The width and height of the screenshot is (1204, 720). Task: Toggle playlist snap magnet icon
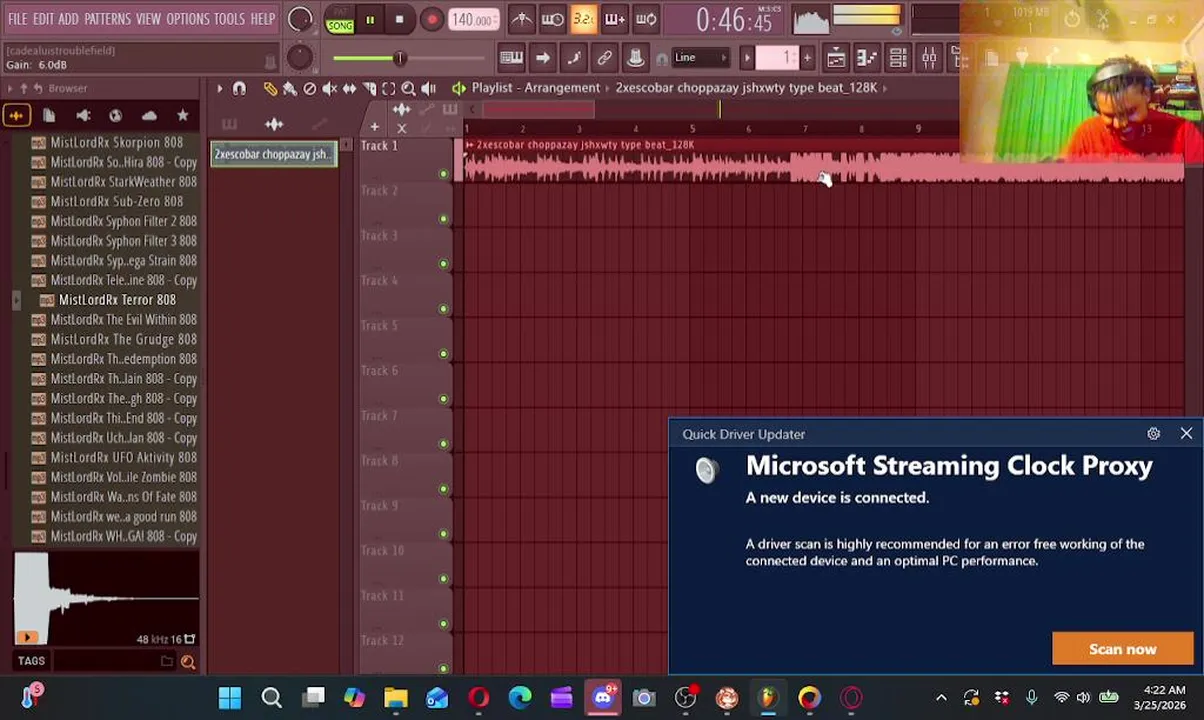coord(239,88)
